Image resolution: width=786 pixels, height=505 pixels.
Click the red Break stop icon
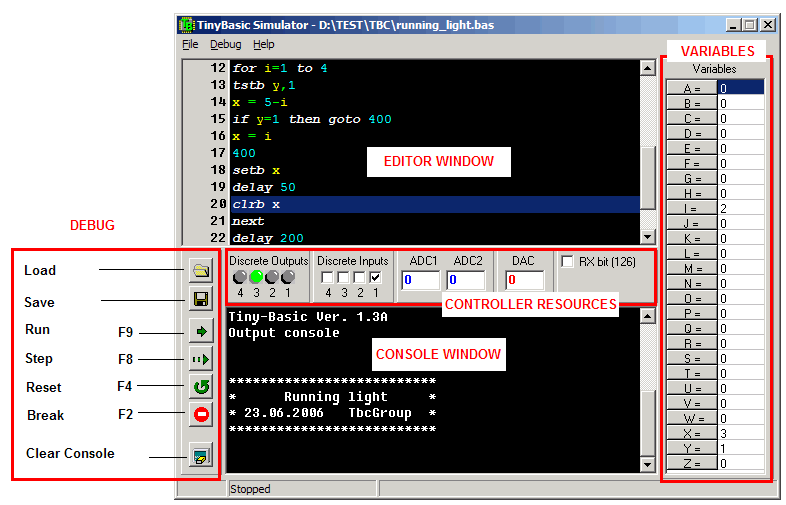point(200,414)
